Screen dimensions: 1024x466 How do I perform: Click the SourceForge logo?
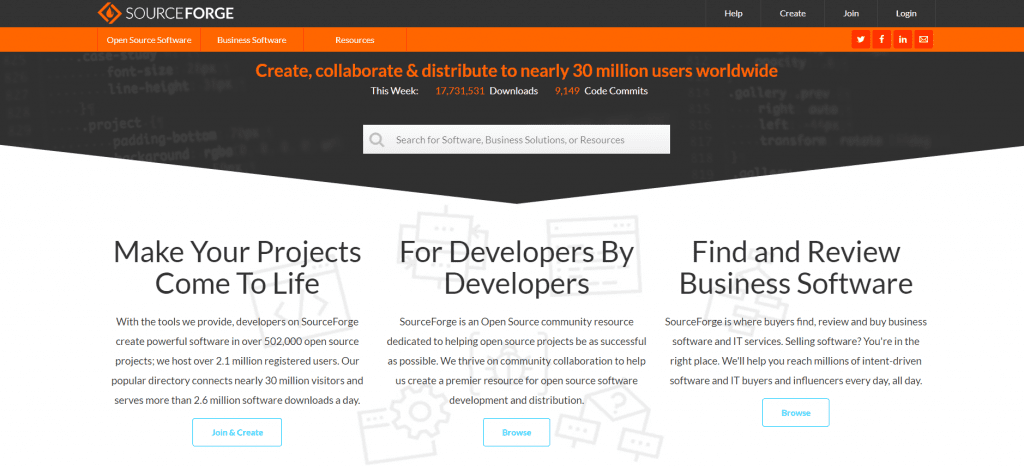pyautogui.click(x=166, y=13)
